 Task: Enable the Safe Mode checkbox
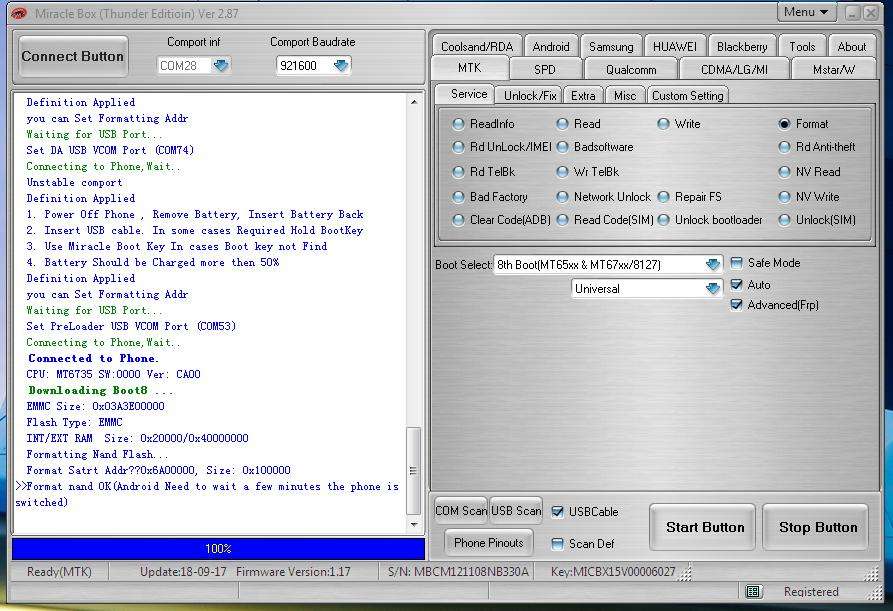736,263
